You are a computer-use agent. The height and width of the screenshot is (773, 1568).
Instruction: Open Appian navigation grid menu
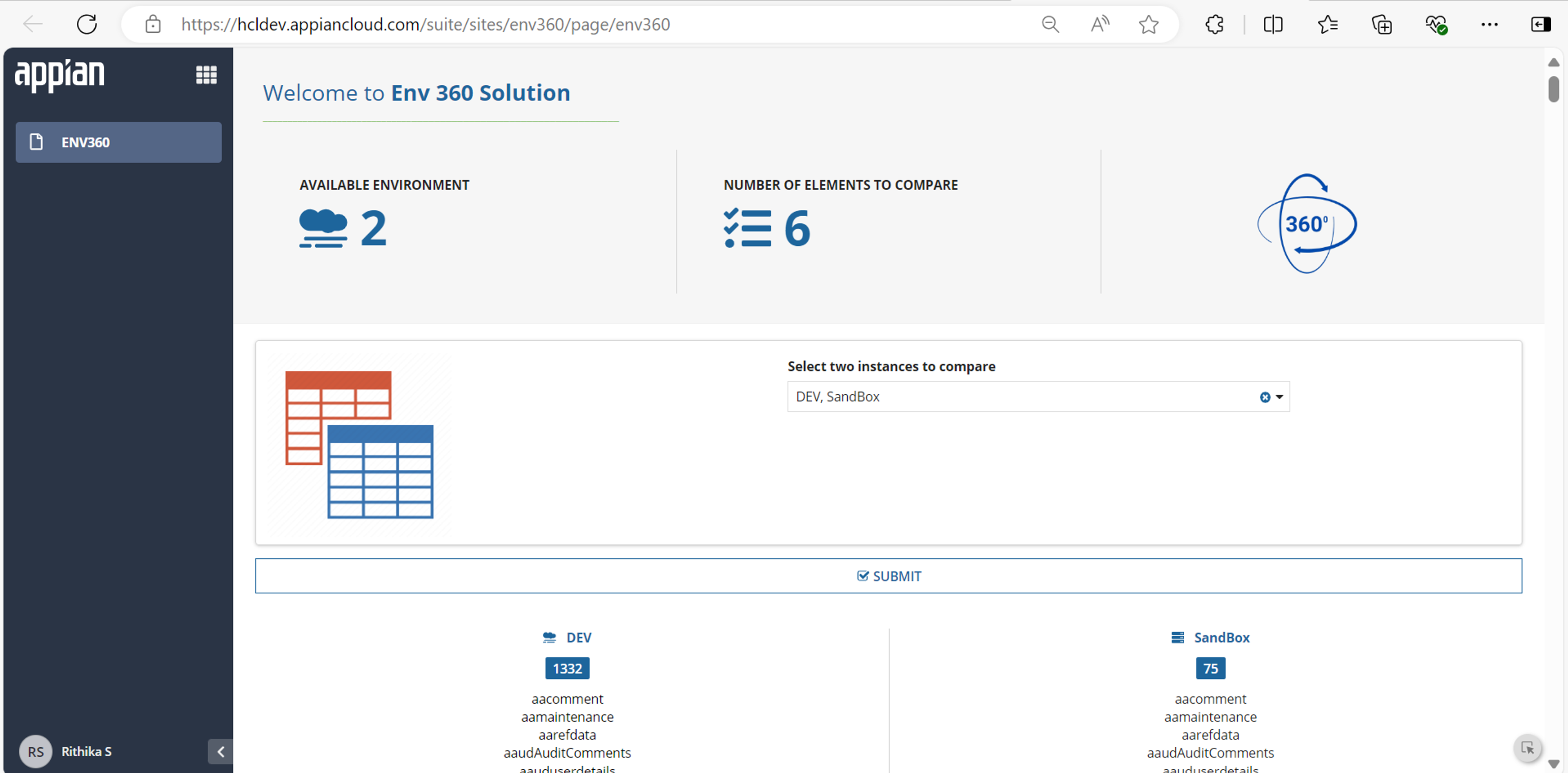point(206,75)
